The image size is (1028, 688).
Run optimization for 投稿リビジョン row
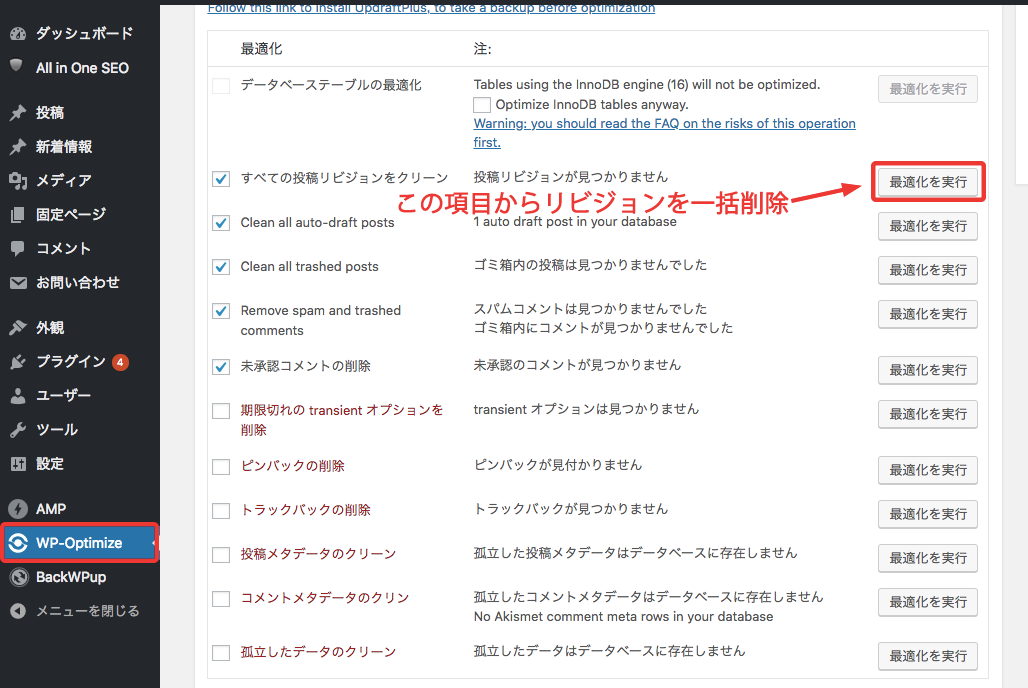tap(927, 182)
